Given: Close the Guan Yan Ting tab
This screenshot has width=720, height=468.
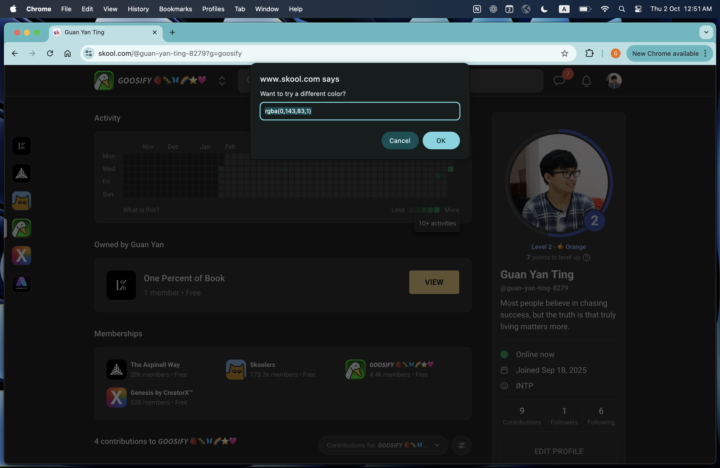Looking at the screenshot, I should [x=154, y=32].
